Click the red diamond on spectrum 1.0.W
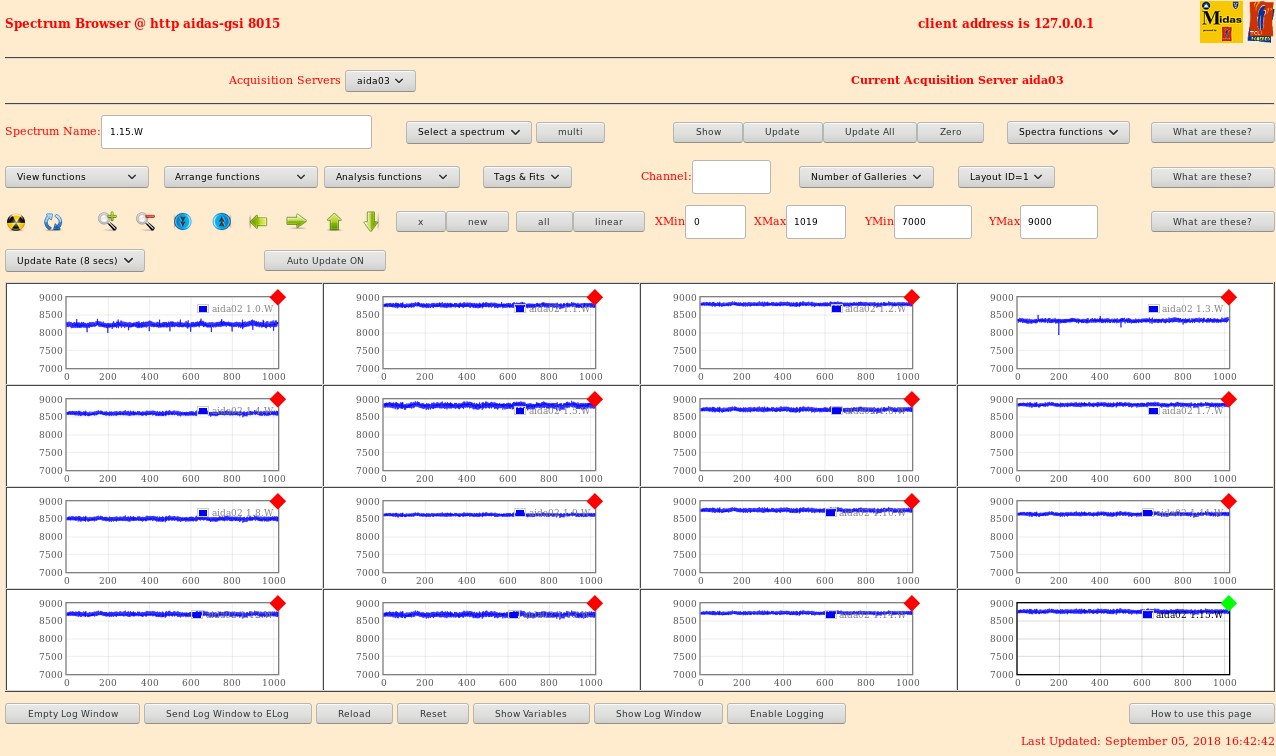 278,297
